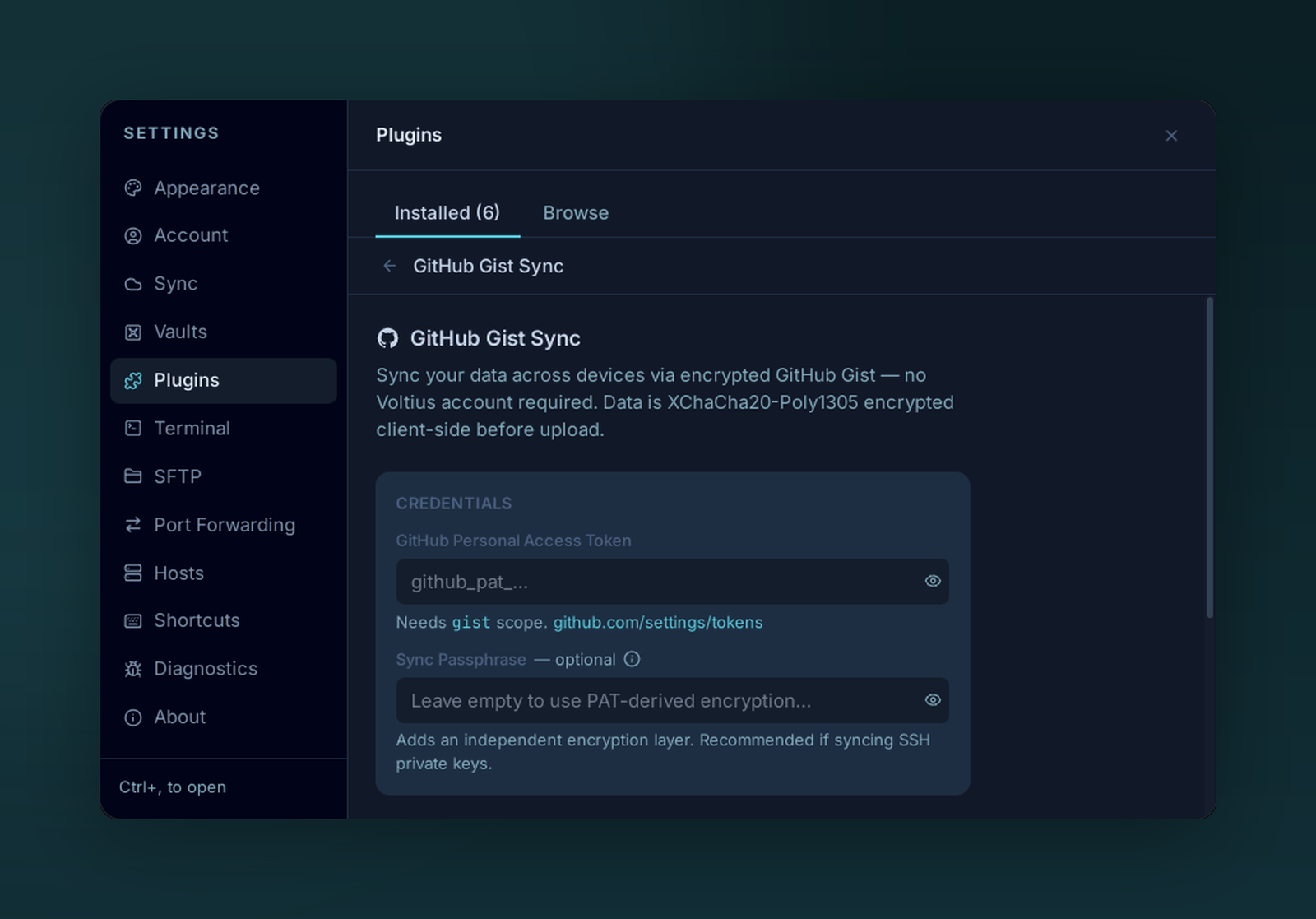The height and width of the screenshot is (919, 1316).
Task: Click the Plugins puzzle piece icon
Action: (133, 381)
